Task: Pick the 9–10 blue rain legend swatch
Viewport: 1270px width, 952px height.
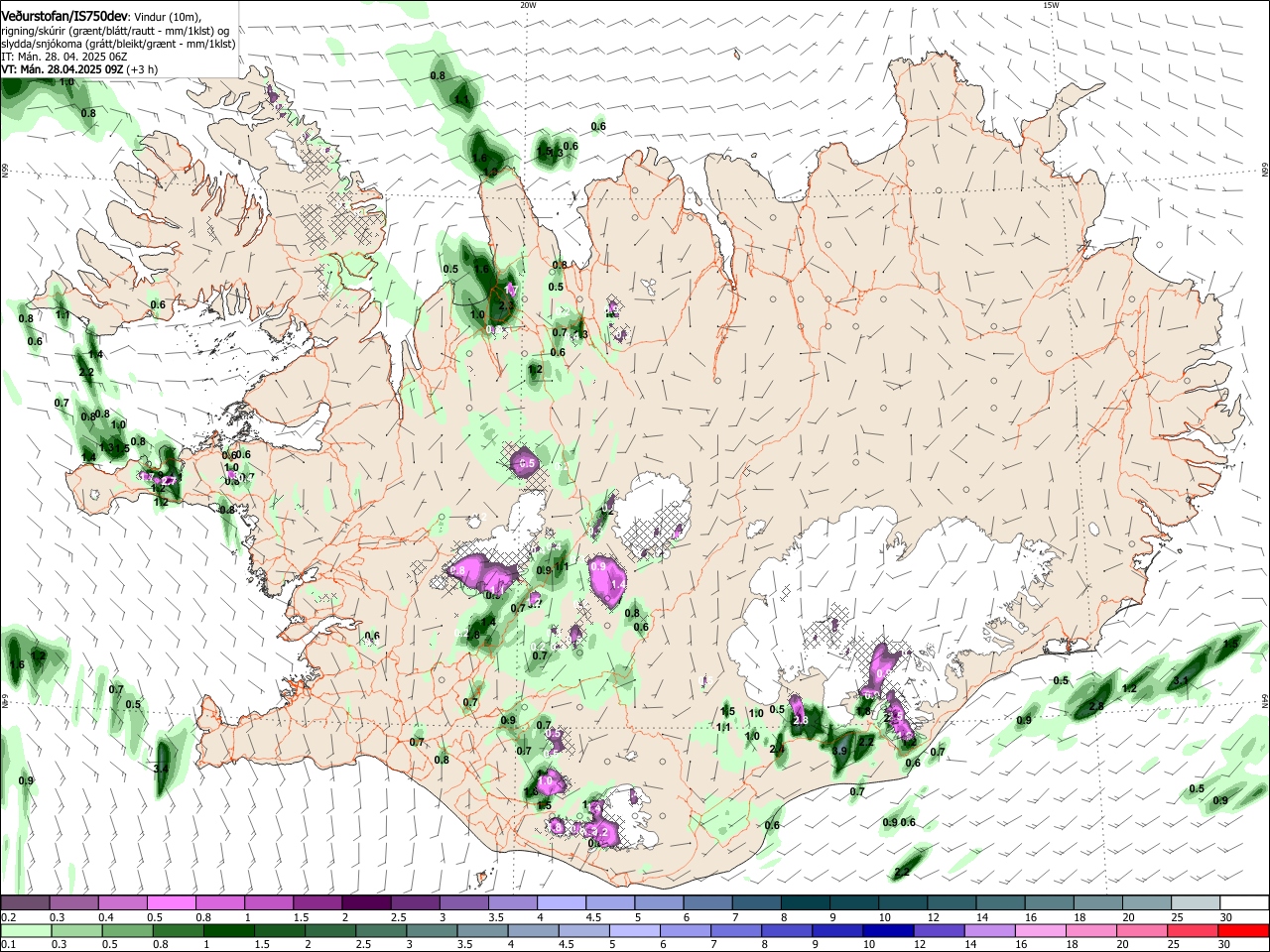Action: (x=837, y=930)
